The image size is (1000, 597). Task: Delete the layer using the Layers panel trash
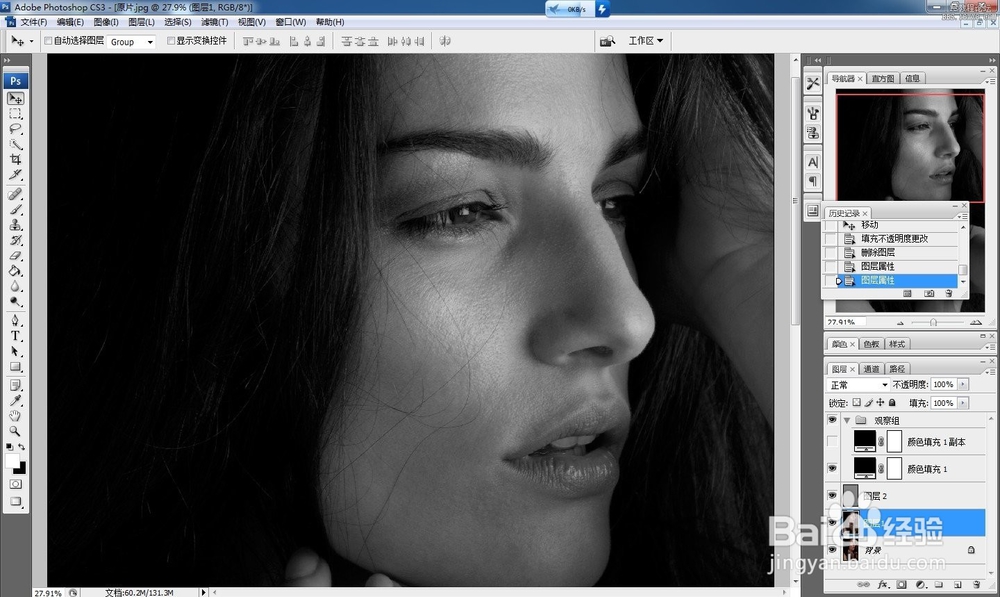pyautogui.click(x=976, y=584)
